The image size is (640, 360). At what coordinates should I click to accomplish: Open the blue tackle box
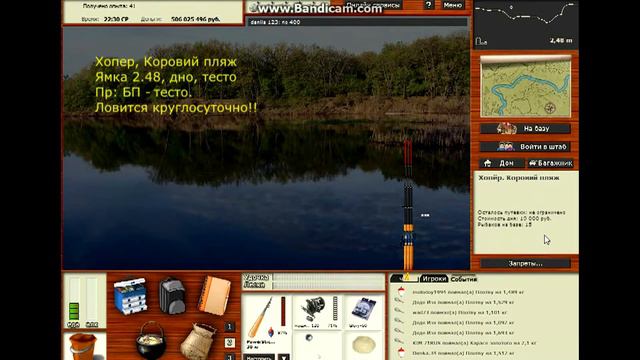pyautogui.click(x=130, y=296)
